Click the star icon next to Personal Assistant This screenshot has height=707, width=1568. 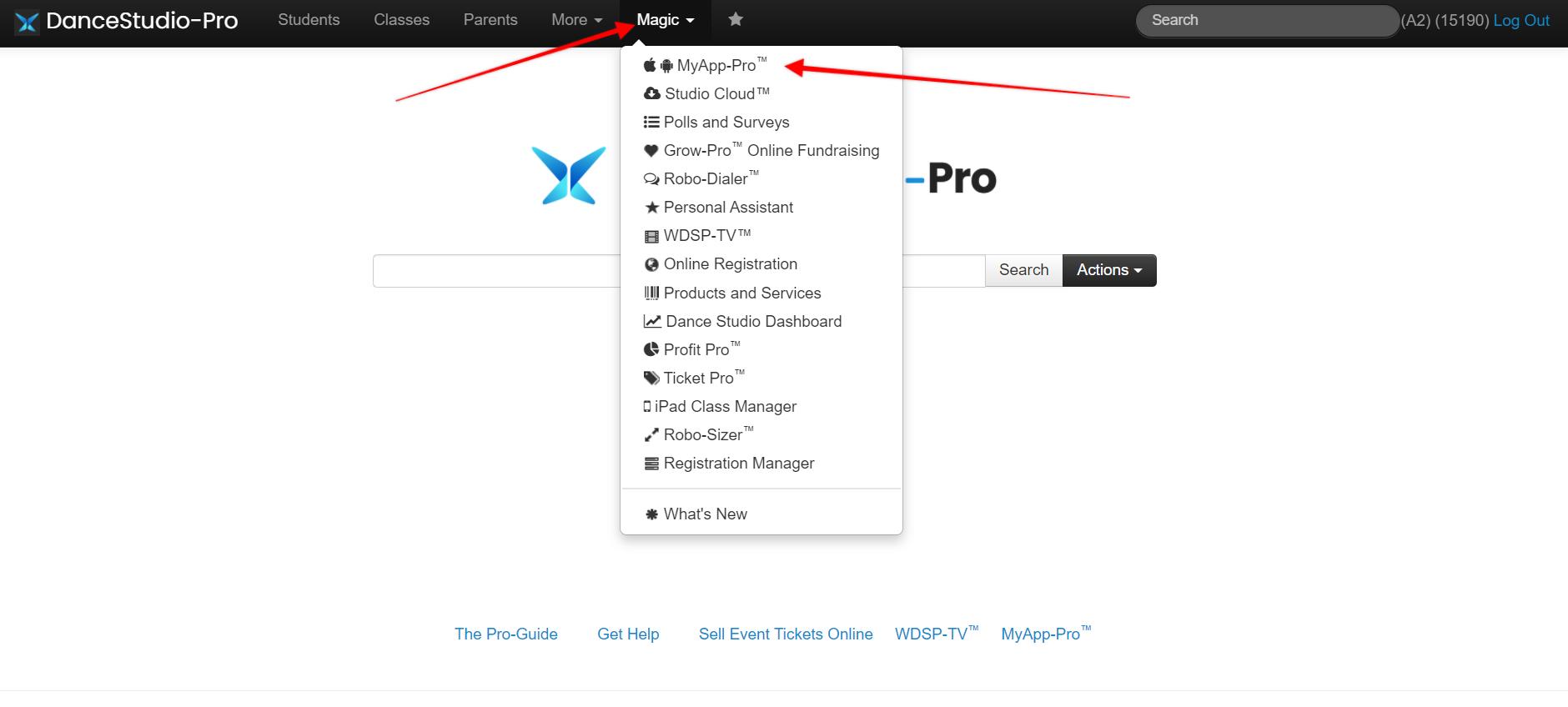pos(652,208)
